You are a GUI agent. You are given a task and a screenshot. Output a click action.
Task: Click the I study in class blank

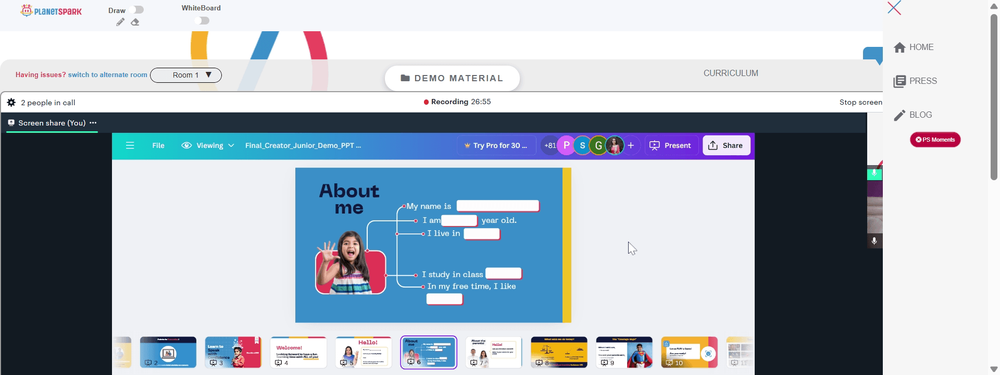click(504, 274)
